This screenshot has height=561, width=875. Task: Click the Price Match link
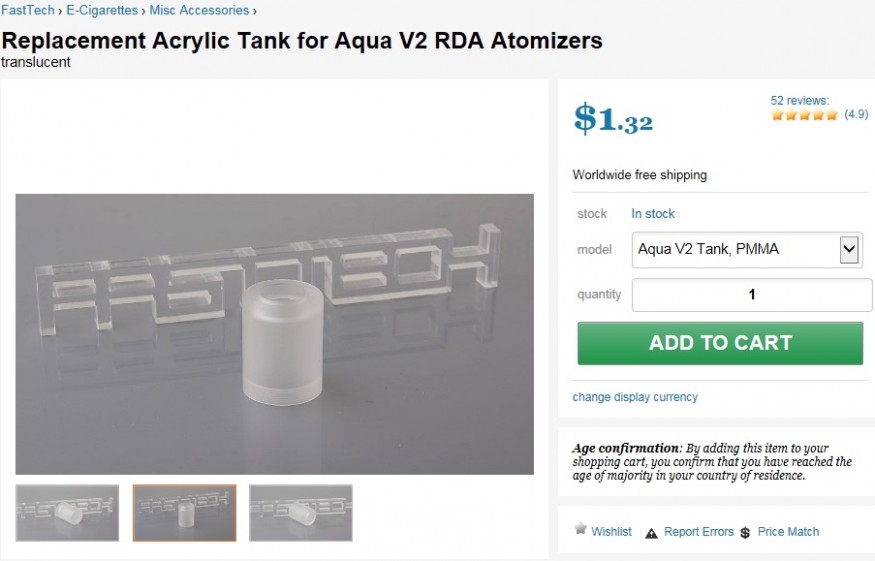coord(788,532)
